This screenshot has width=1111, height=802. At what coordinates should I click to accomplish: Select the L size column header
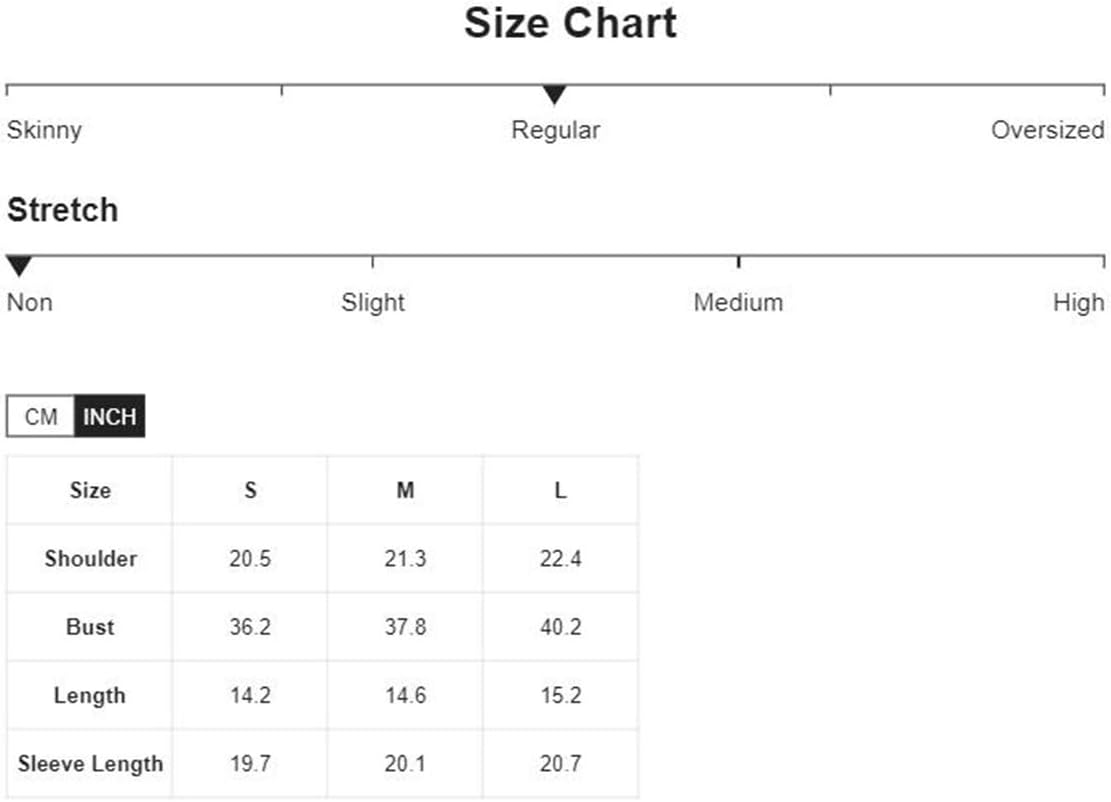[560, 490]
